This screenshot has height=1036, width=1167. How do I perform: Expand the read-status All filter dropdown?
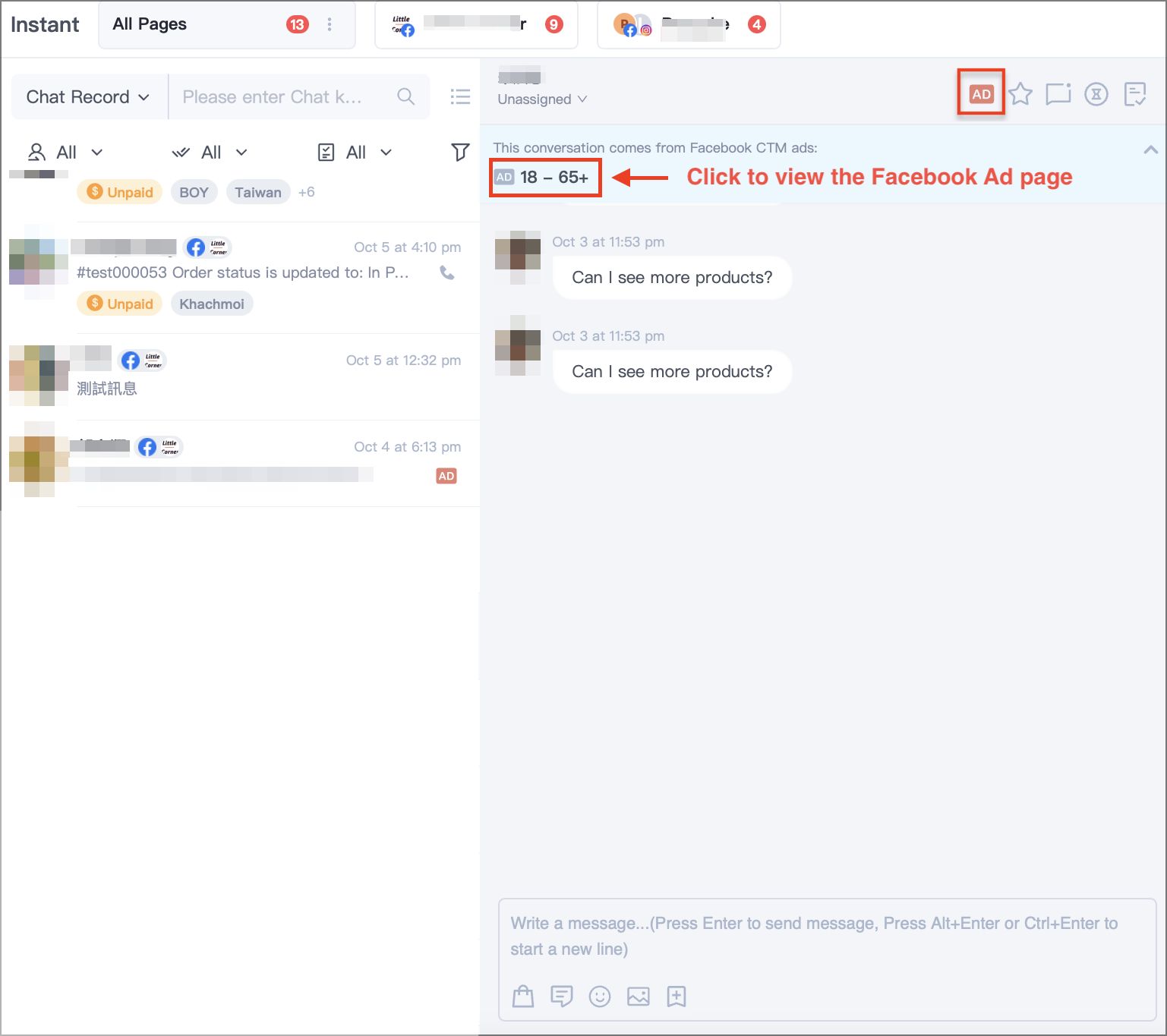tap(210, 152)
